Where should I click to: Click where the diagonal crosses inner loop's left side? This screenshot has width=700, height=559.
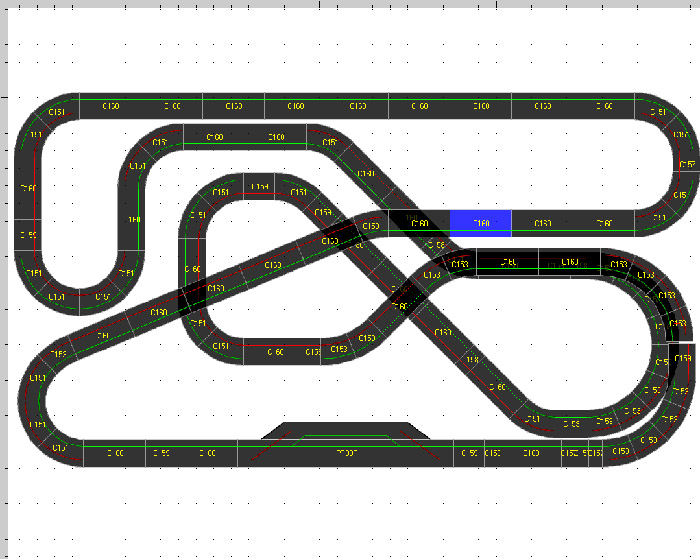[192, 295]
